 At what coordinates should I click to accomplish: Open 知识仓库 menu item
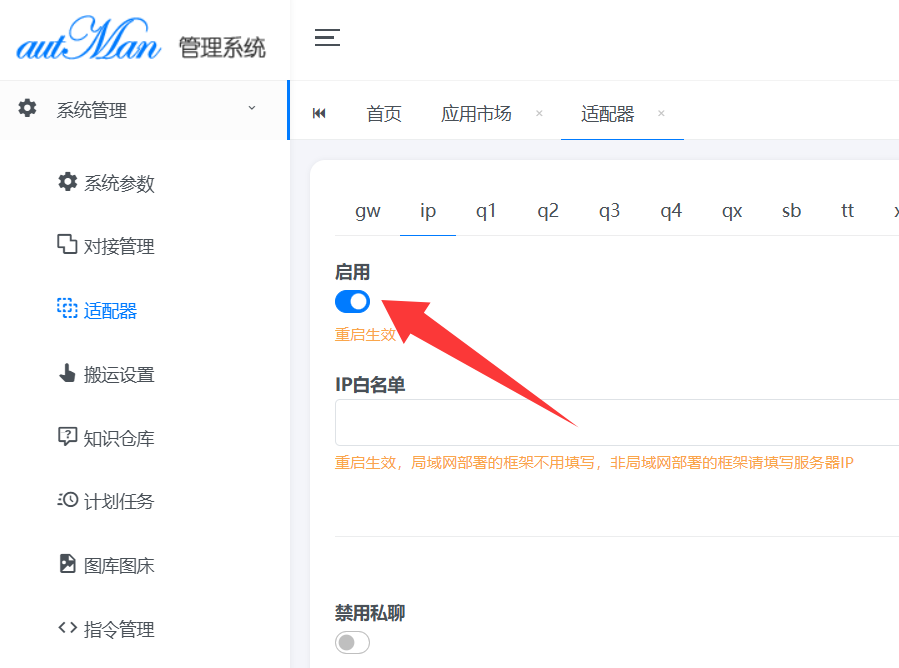(119, 439)
